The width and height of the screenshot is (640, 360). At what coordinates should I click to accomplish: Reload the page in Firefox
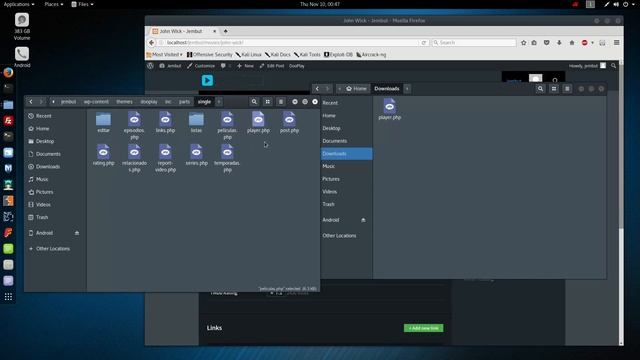click(424, 42)
